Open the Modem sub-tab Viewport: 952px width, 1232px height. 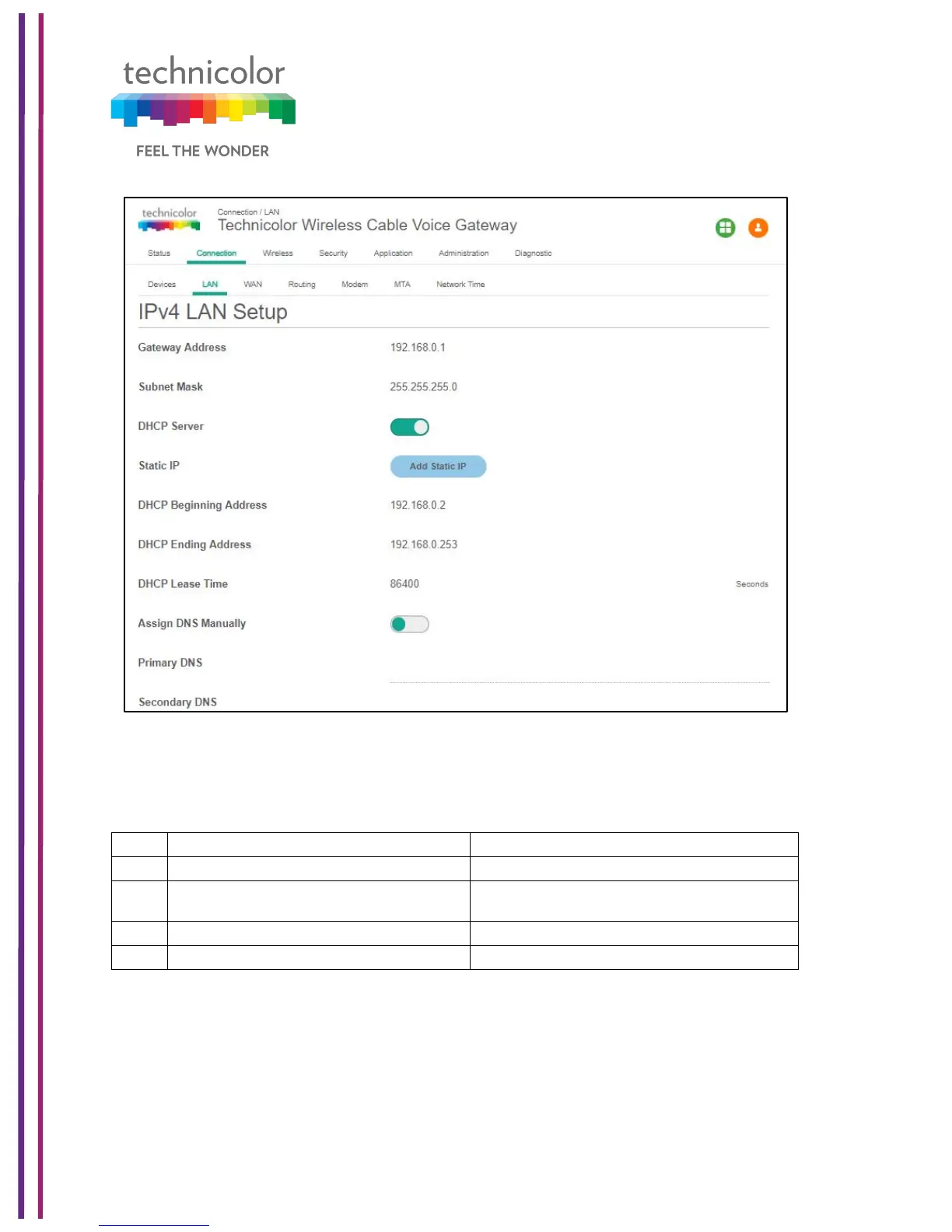(355, 285)
